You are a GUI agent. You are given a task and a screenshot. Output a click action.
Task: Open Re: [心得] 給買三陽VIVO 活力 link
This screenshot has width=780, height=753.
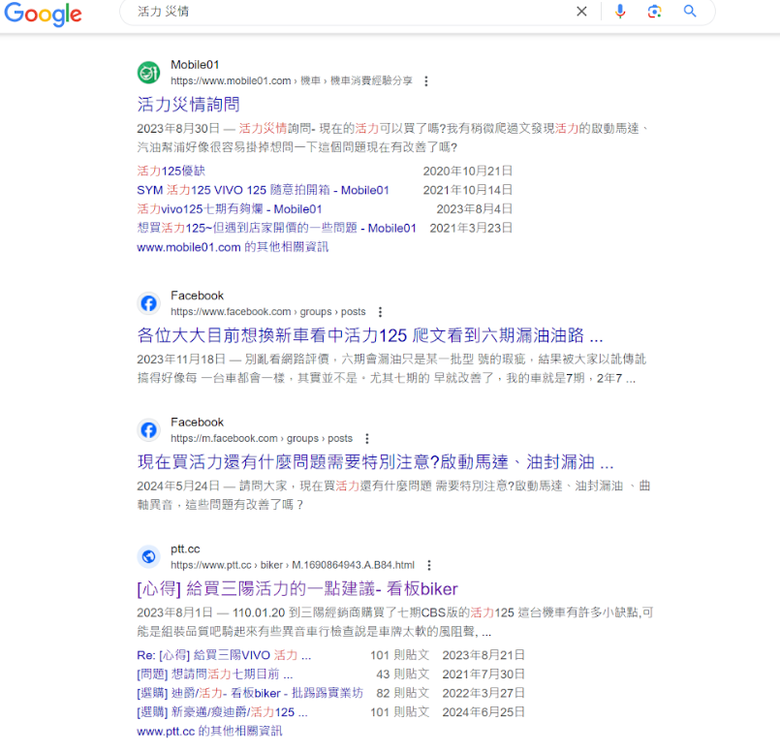click(224, 655)
